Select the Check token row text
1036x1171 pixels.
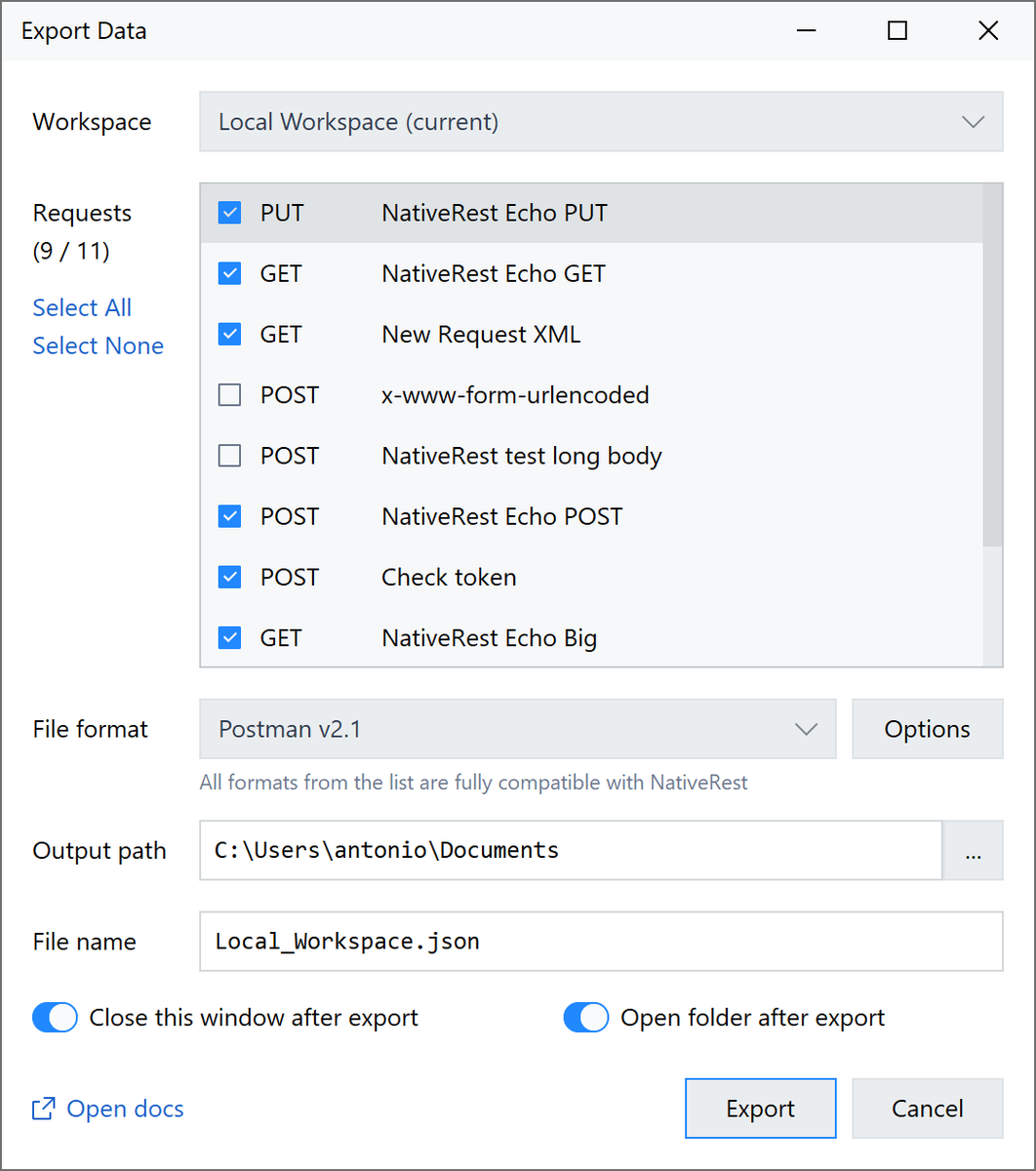[449, 577]
